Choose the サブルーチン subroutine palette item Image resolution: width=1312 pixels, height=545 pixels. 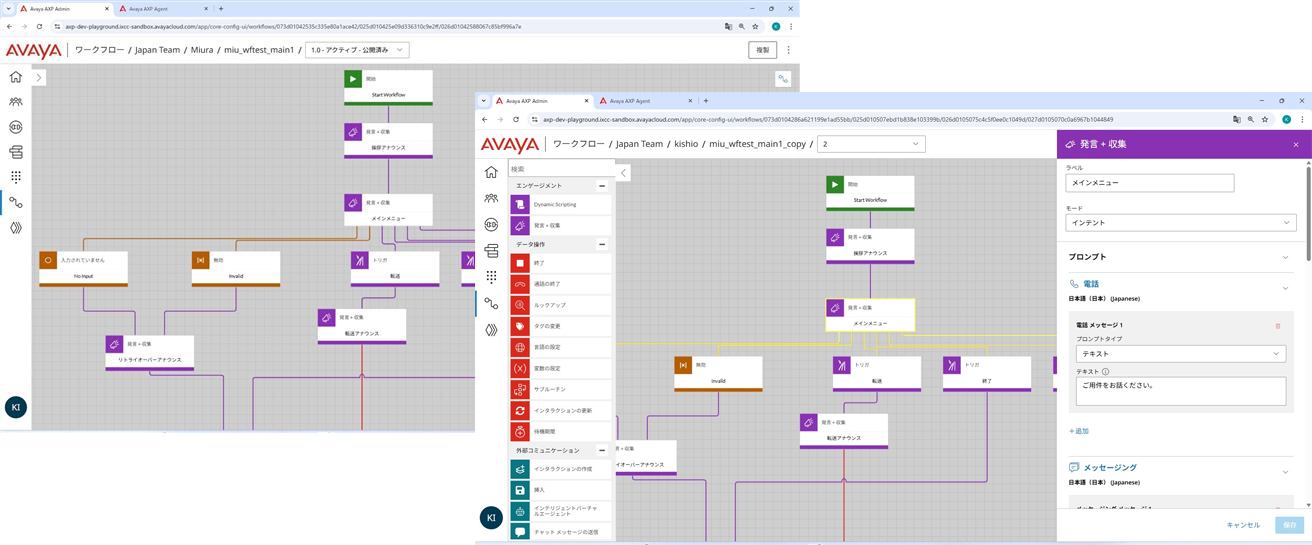[519, 390]
